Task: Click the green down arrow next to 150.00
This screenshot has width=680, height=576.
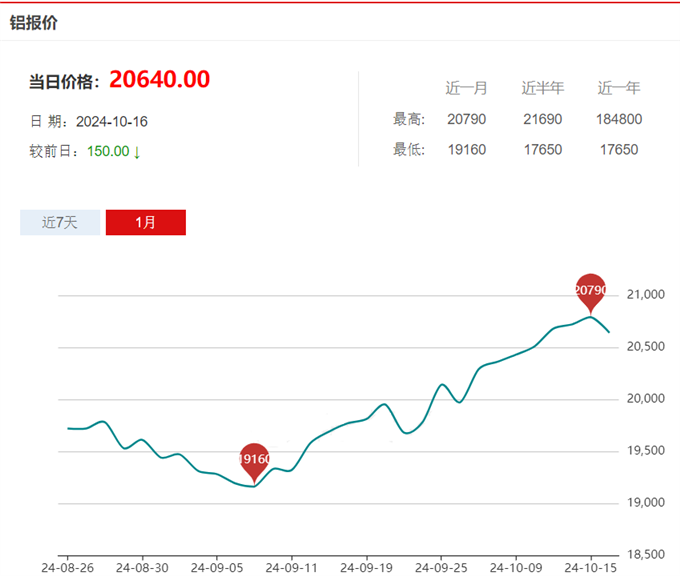Action: [x=137, y=152]
